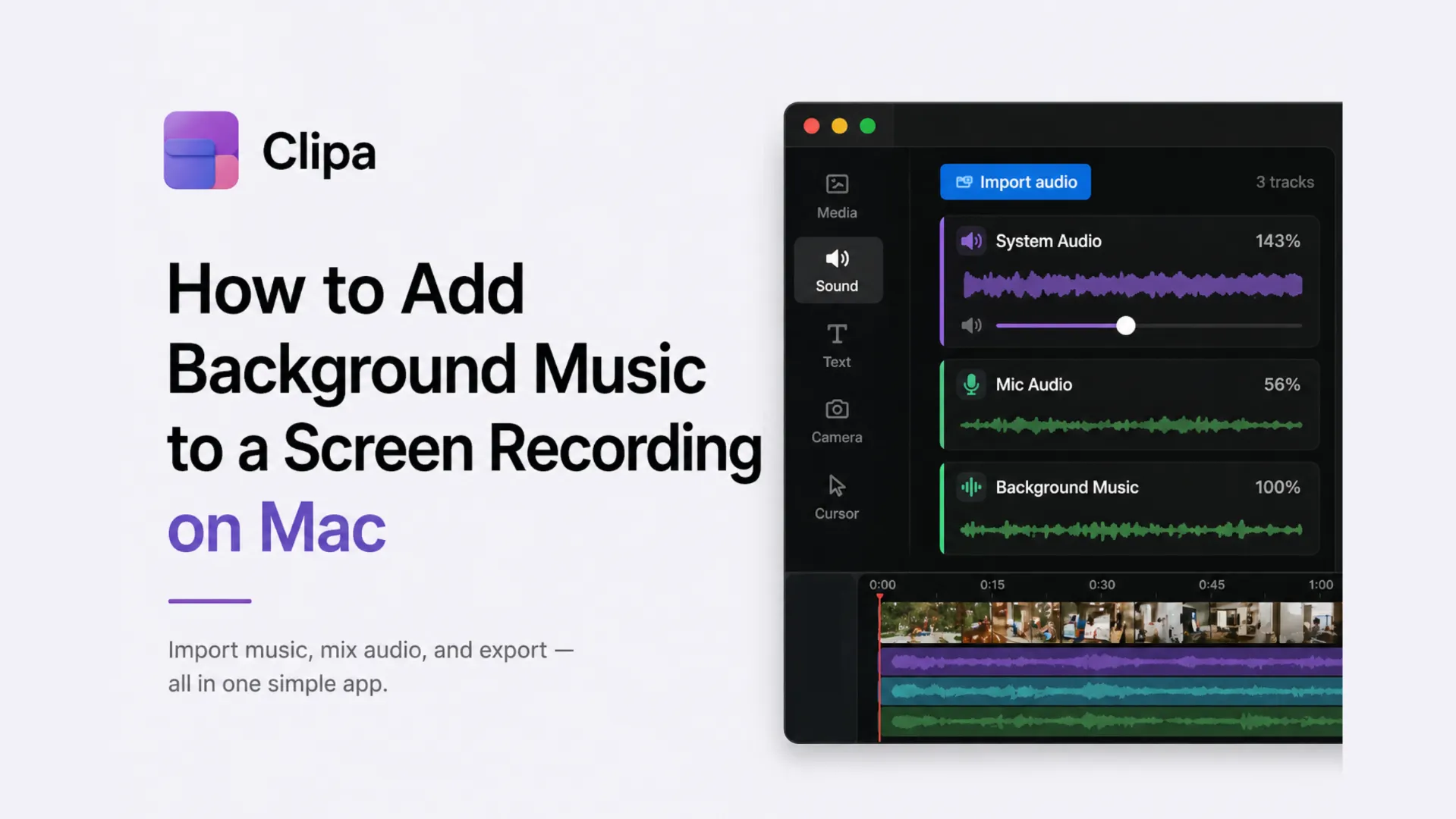1456x819 pixels.
Task: Click the System Audio speaker icon
Action: (970, 241)
